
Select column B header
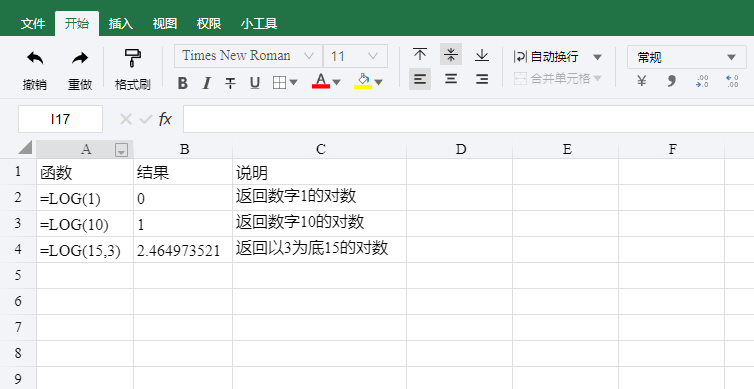point(184,149)
